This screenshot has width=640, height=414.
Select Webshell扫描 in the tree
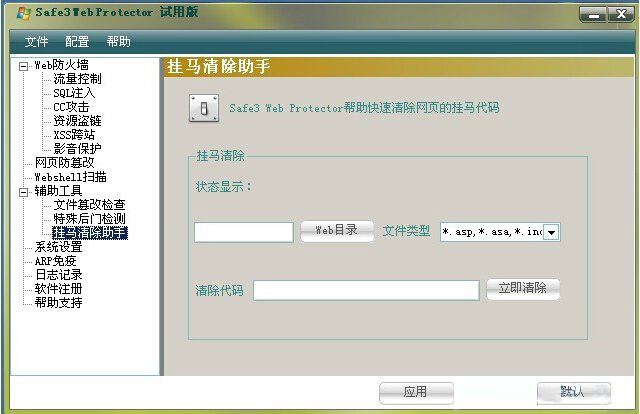71,177
